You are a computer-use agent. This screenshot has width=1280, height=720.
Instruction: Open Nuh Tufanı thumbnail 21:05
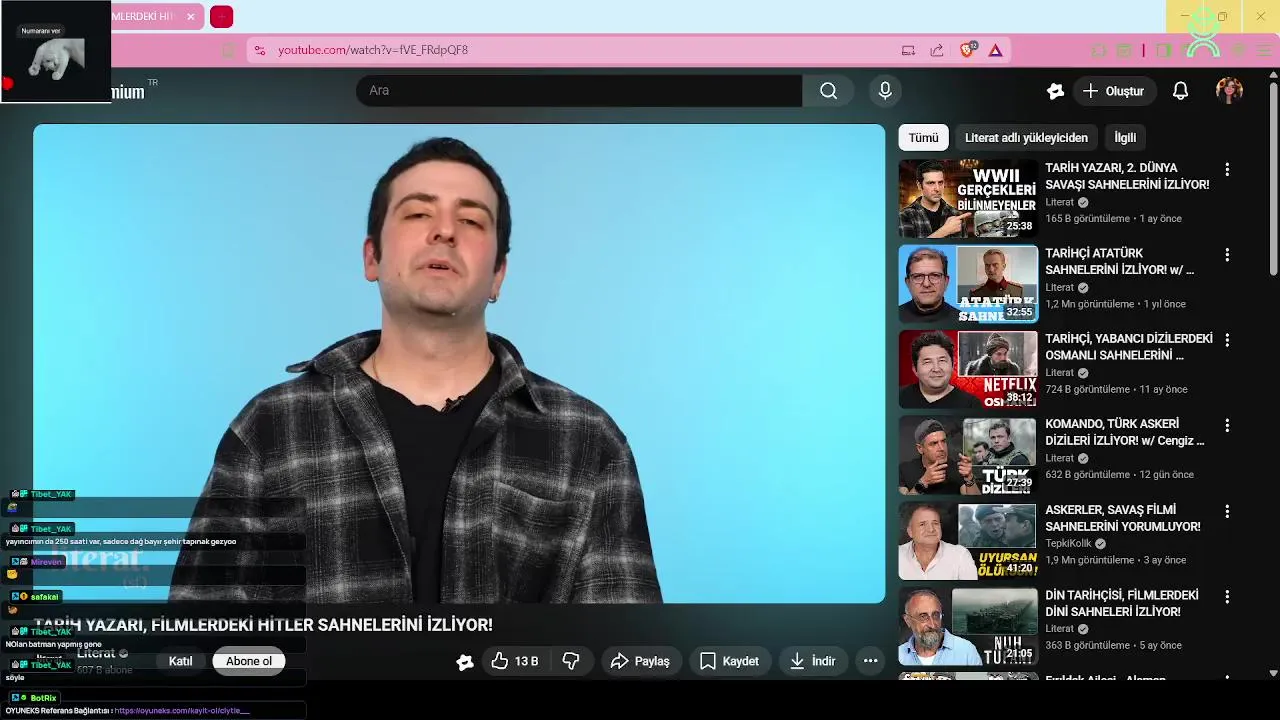click(x=968, y=626)
